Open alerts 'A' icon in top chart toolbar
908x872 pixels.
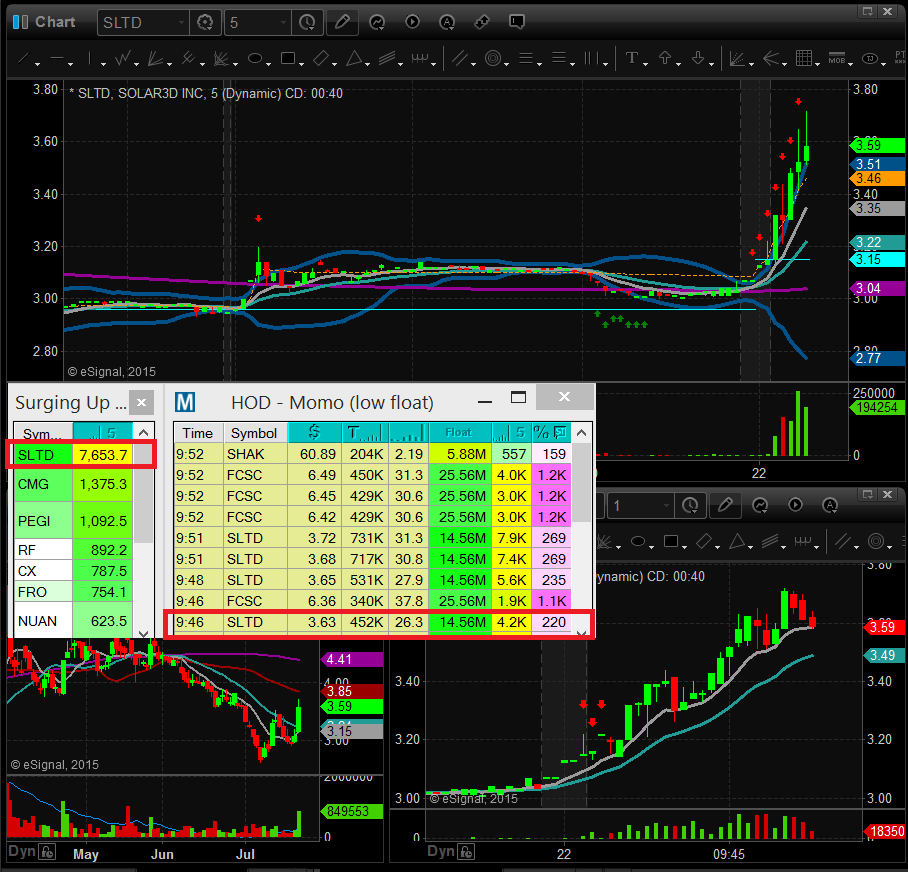pos(447,22)
